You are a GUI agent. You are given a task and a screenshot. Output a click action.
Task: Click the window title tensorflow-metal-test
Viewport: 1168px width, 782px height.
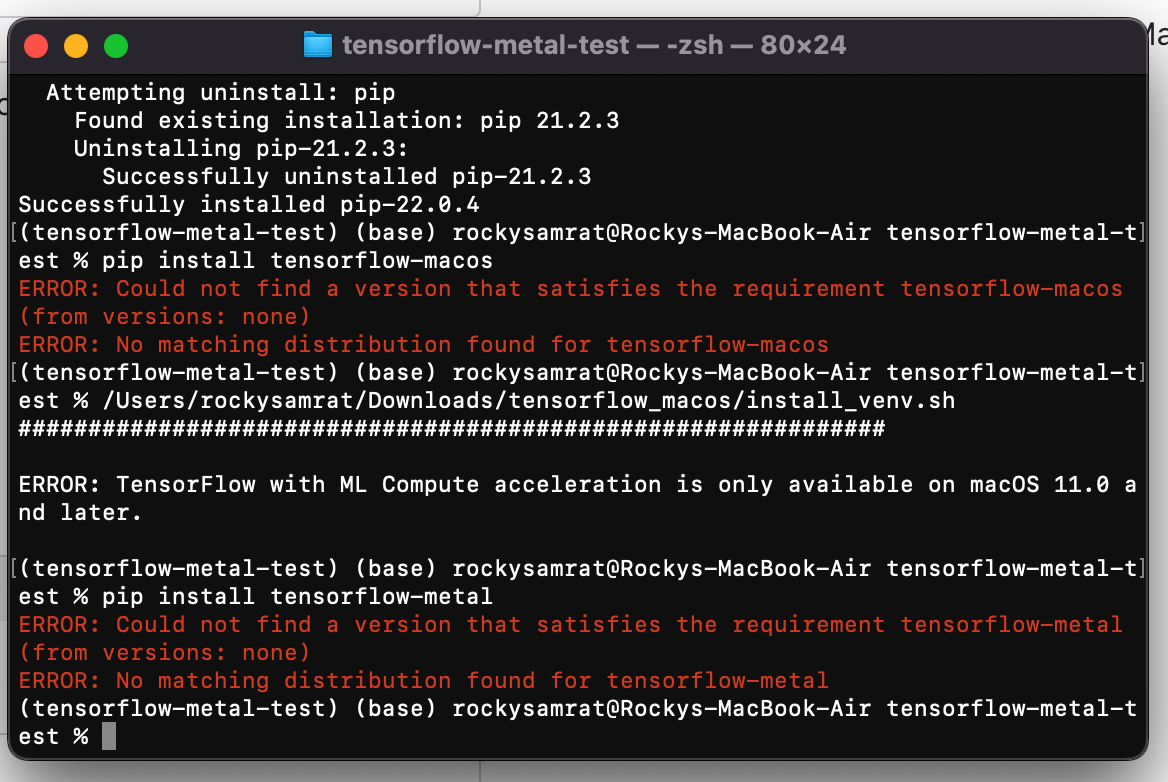point(486,45)
